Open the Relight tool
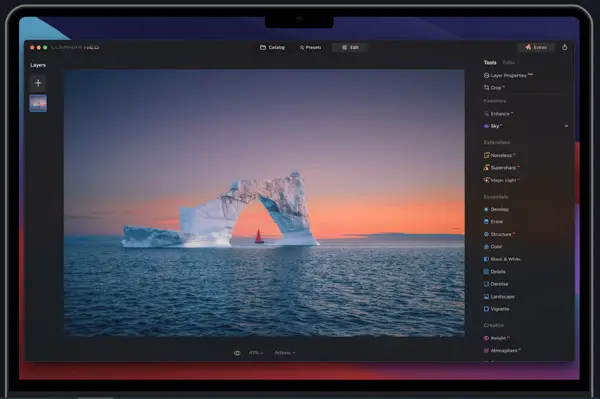600x399 pixels. 496,338
